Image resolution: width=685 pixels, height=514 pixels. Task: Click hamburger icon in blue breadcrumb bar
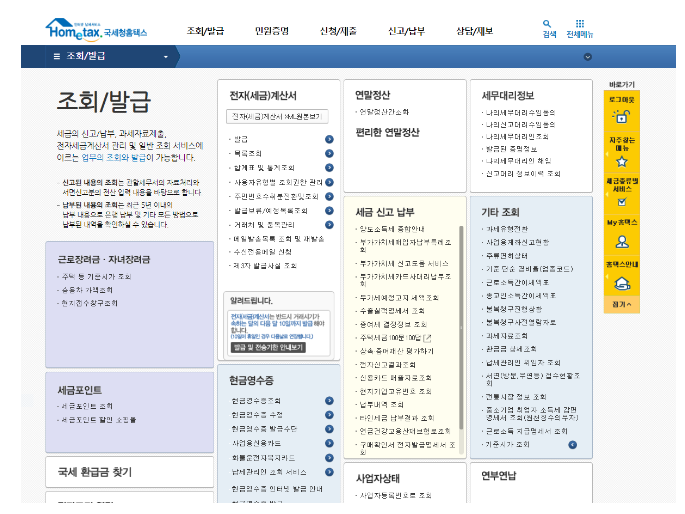tap(57, 56)
